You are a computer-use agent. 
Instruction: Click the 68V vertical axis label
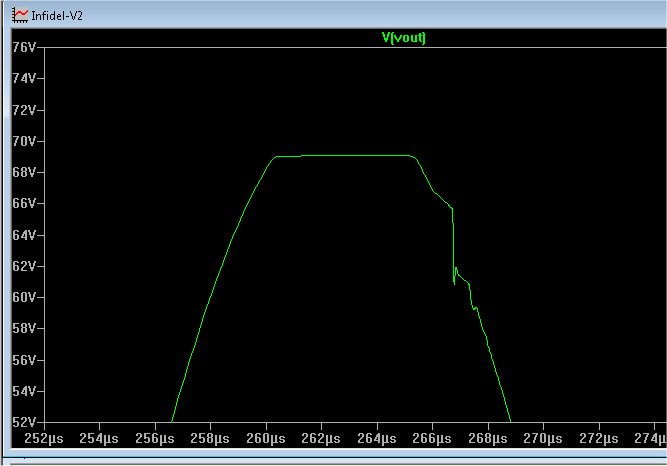(24, 172)
